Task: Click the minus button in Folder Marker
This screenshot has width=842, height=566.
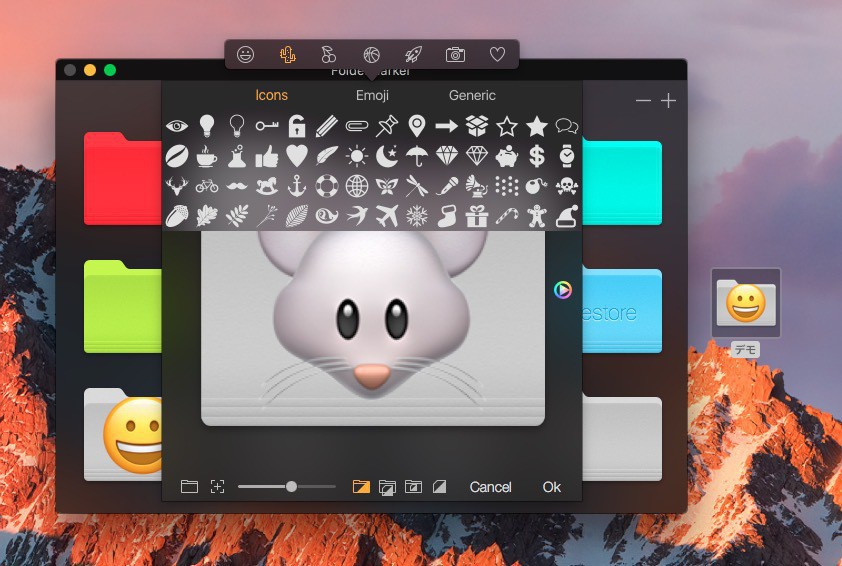Action: pos(643,100)
